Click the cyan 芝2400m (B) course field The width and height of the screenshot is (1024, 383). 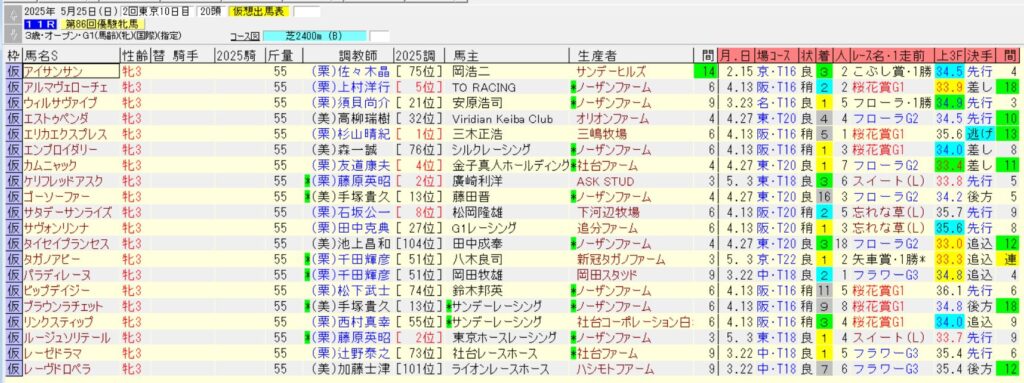[315, 36]
